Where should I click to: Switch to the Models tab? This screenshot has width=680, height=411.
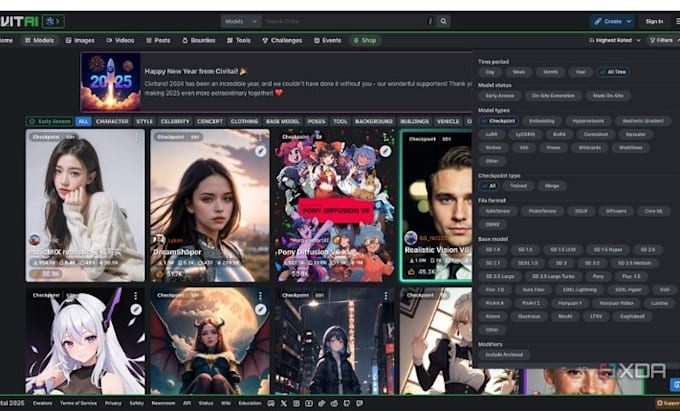(39, 40)
